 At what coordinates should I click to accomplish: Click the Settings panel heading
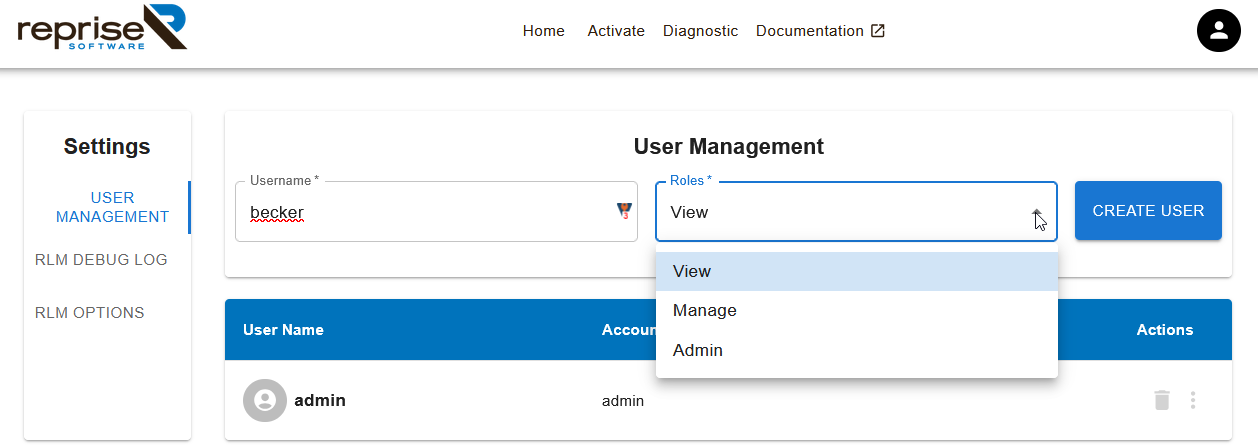[107, 147]
